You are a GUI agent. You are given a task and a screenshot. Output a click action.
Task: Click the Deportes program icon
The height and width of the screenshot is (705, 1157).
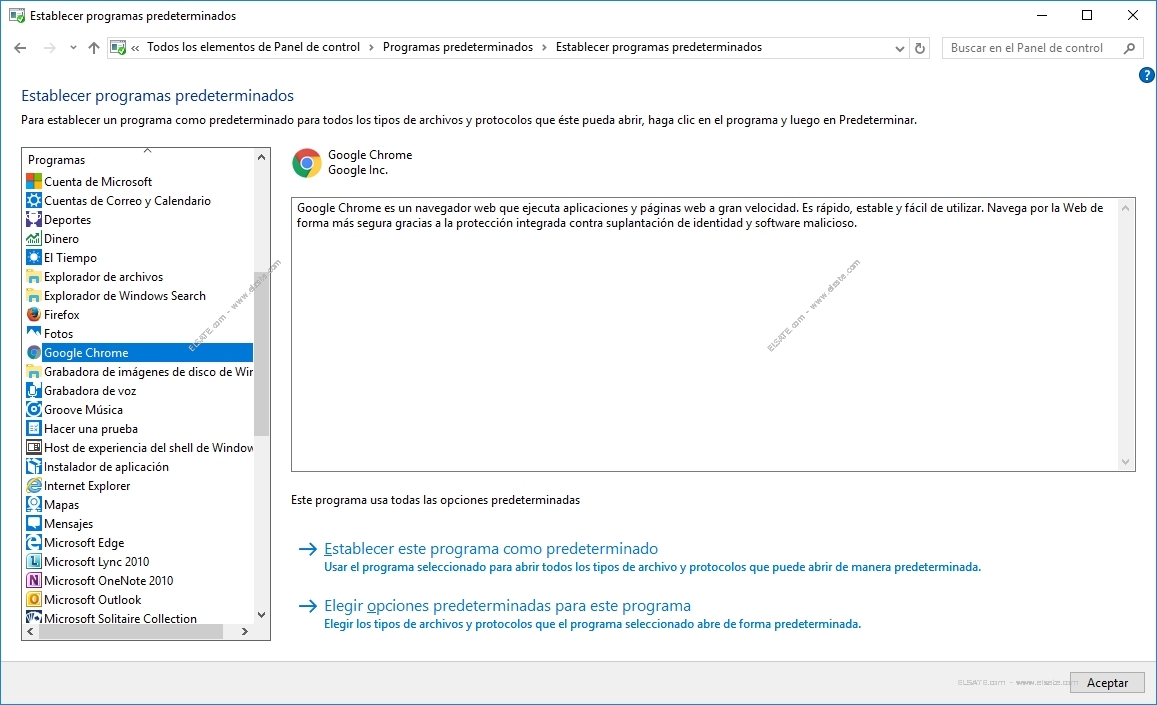tap(34, 220)
